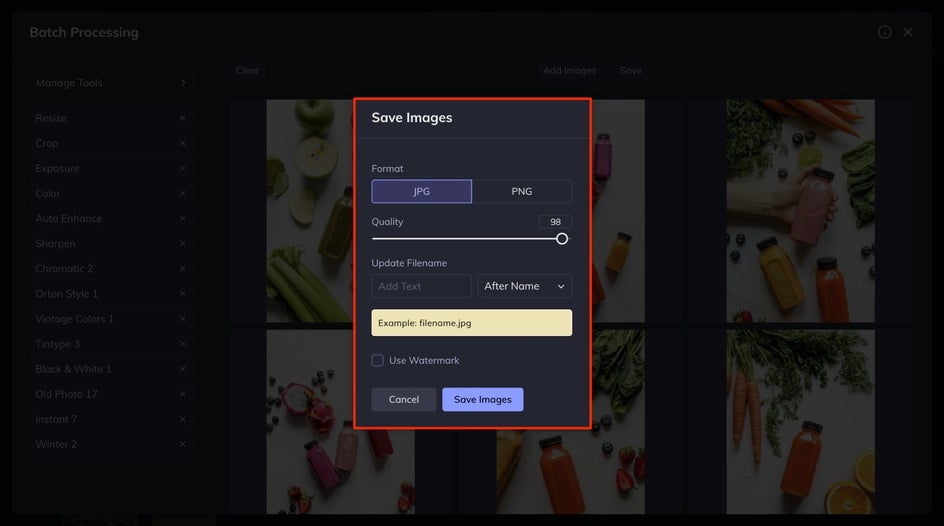Click the Quality value box showing 98
Screen dimensions: 944x526
(555, 221)
